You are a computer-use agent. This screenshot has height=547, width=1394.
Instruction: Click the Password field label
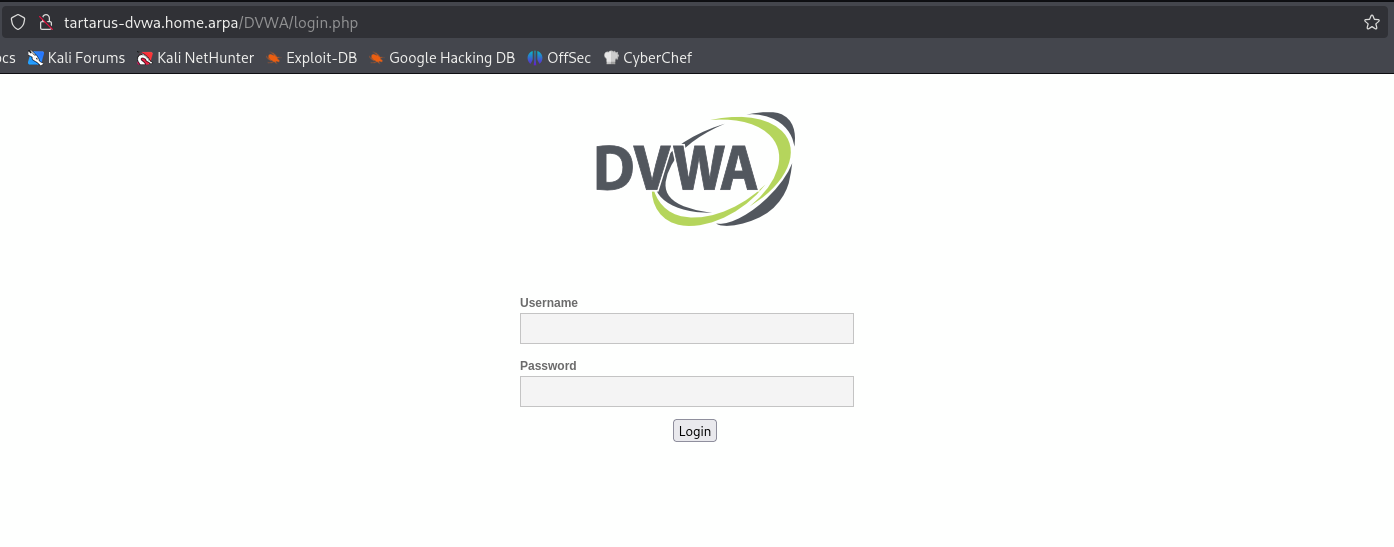coord(548,366)
